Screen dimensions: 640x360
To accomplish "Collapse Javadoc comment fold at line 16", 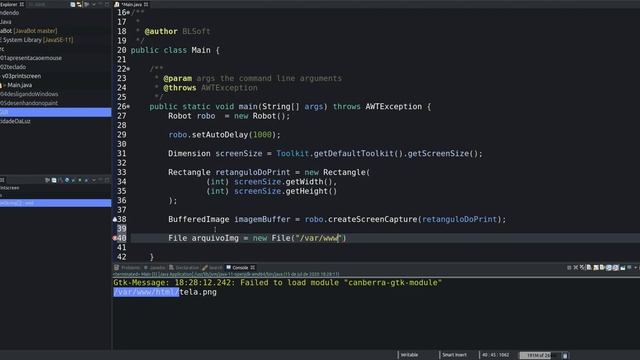I will [128, 13].
